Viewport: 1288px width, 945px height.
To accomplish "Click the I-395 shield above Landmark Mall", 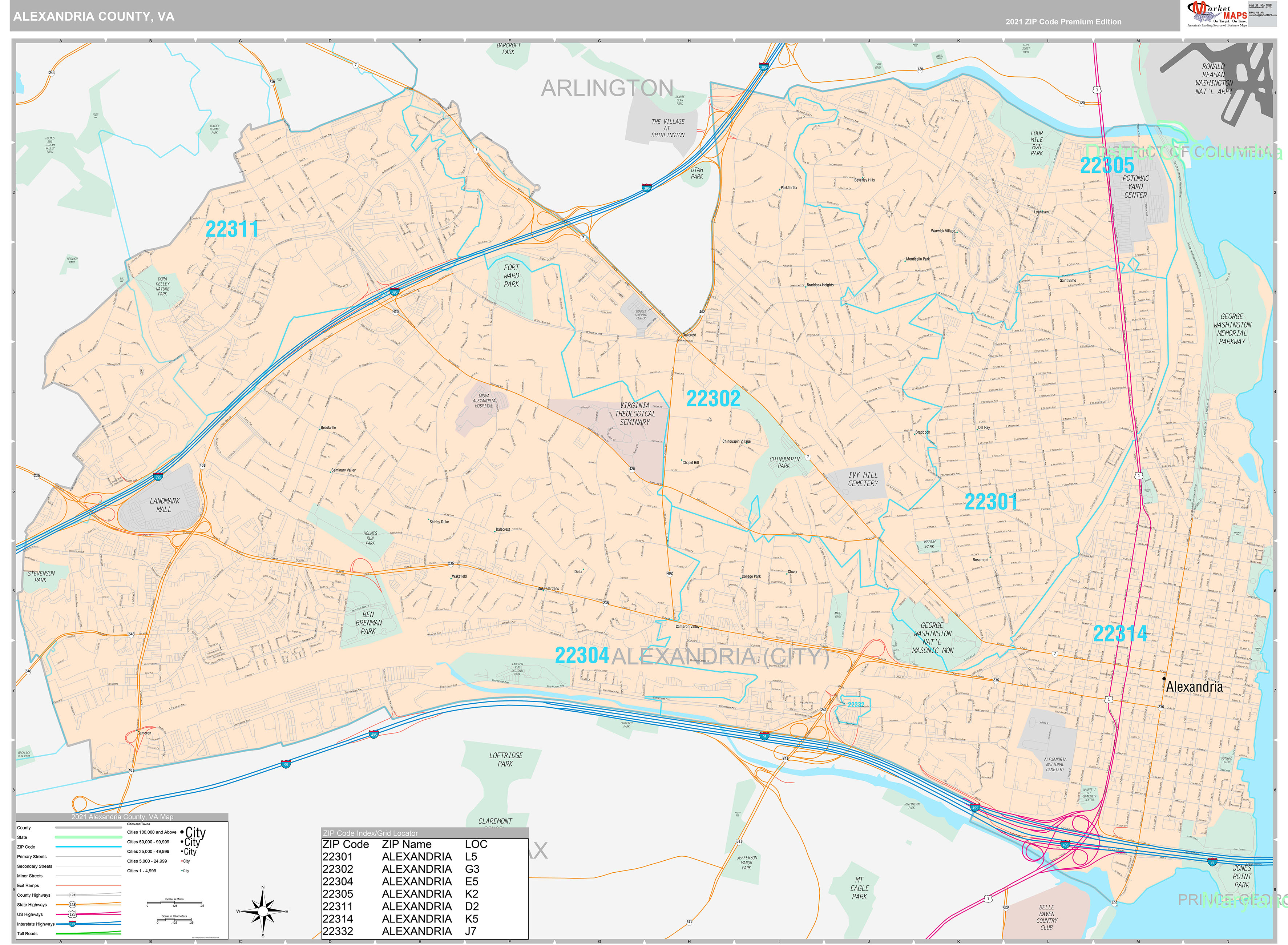I will click(158, 476).
